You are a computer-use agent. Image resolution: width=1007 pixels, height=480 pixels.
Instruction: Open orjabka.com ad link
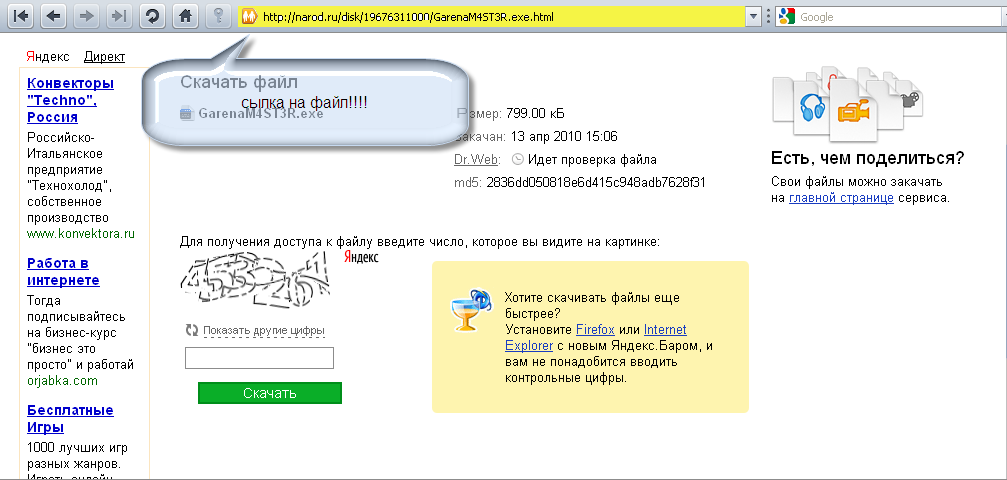point(62,381)
